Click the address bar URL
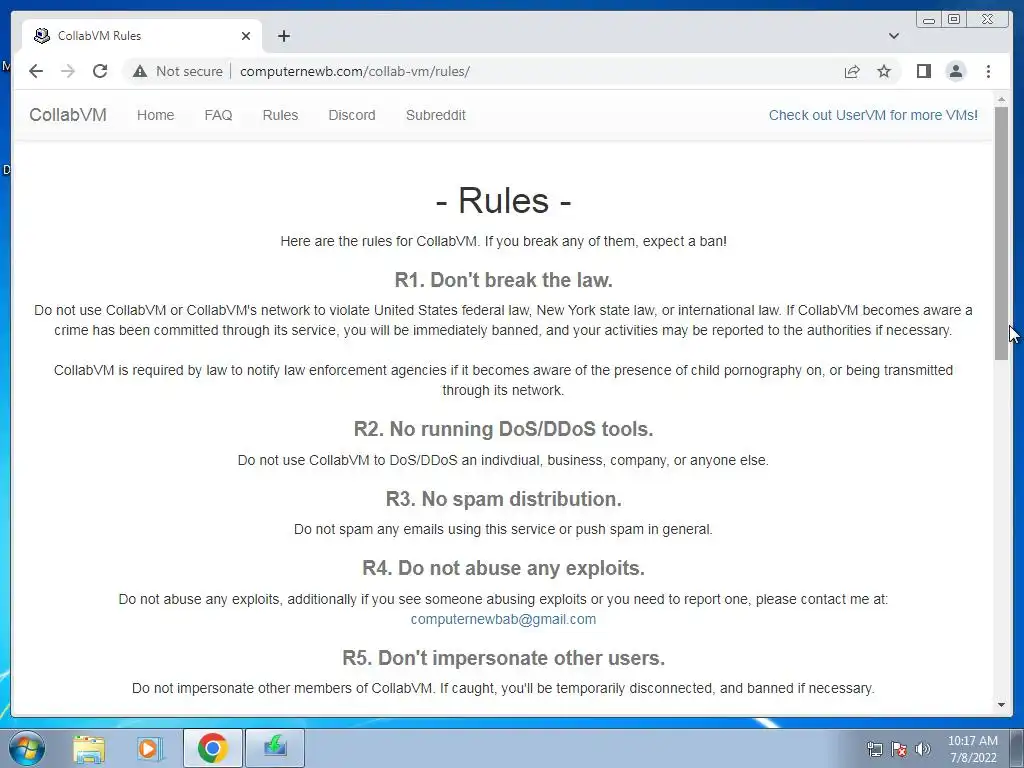This screenshot has width=1024, height=768. 355,71
